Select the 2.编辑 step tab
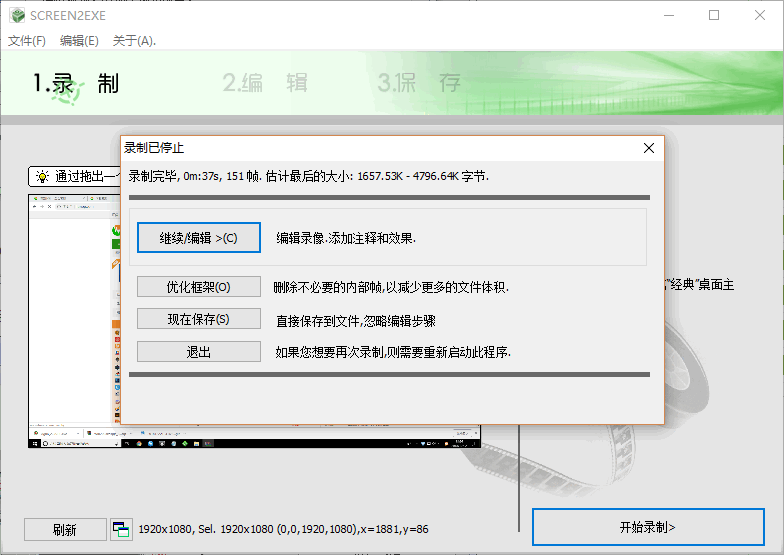 [265, 82]
